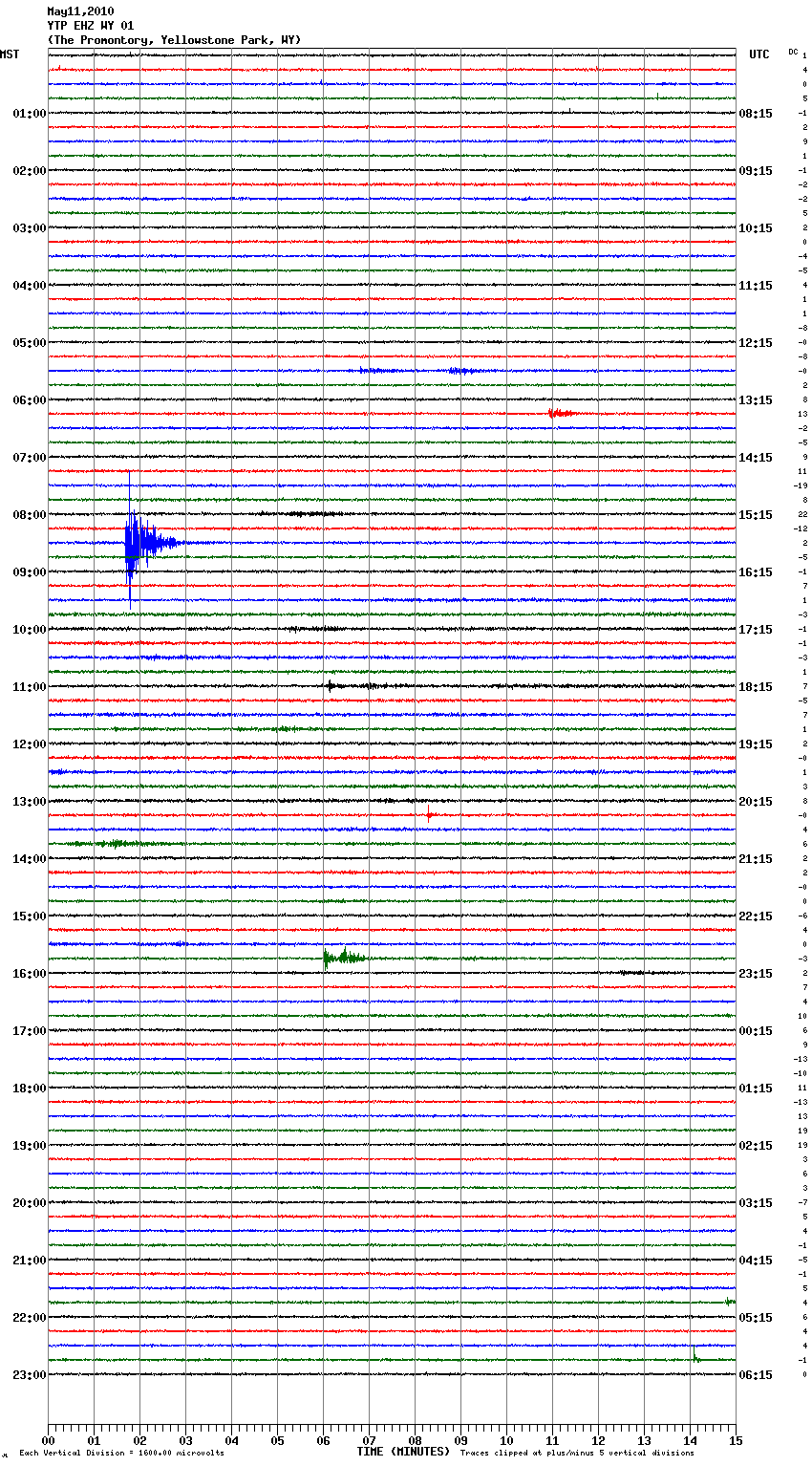Screen dimensions: 812x1466
Task: Click the 17:15 UTC time label
Action: click(756, 630)
